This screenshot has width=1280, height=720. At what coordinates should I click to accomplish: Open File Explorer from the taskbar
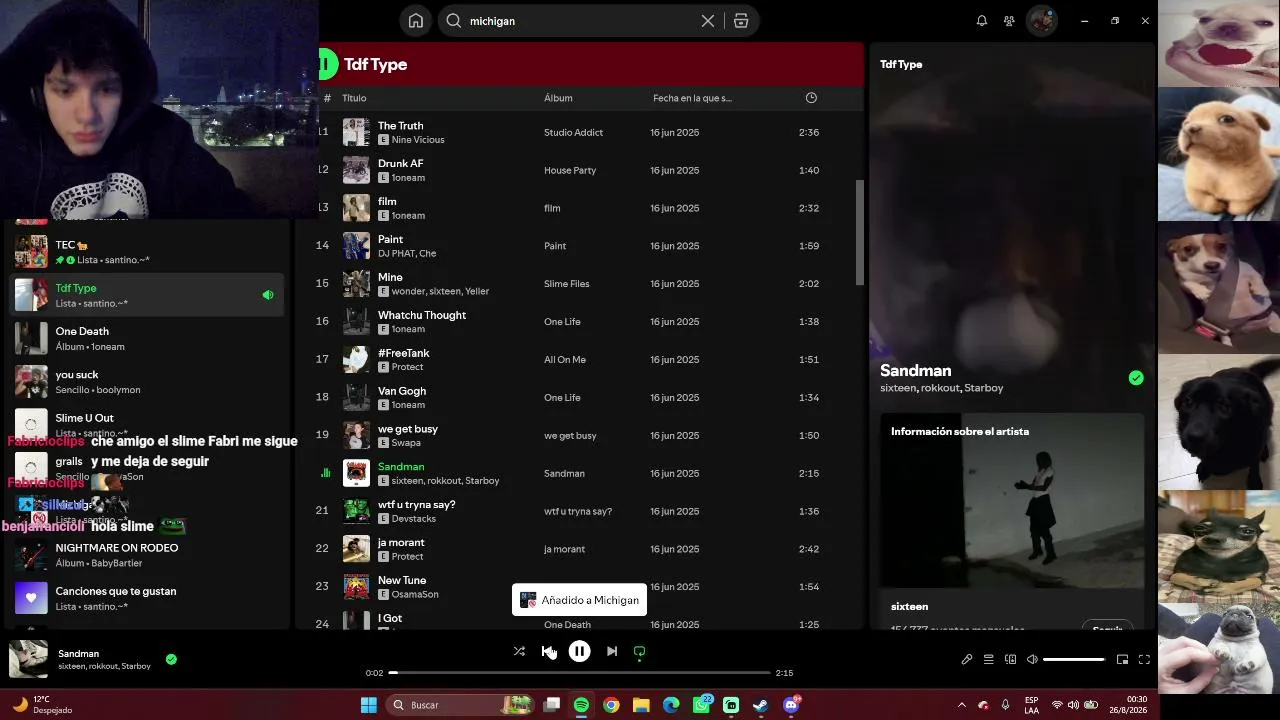[641, 705]
